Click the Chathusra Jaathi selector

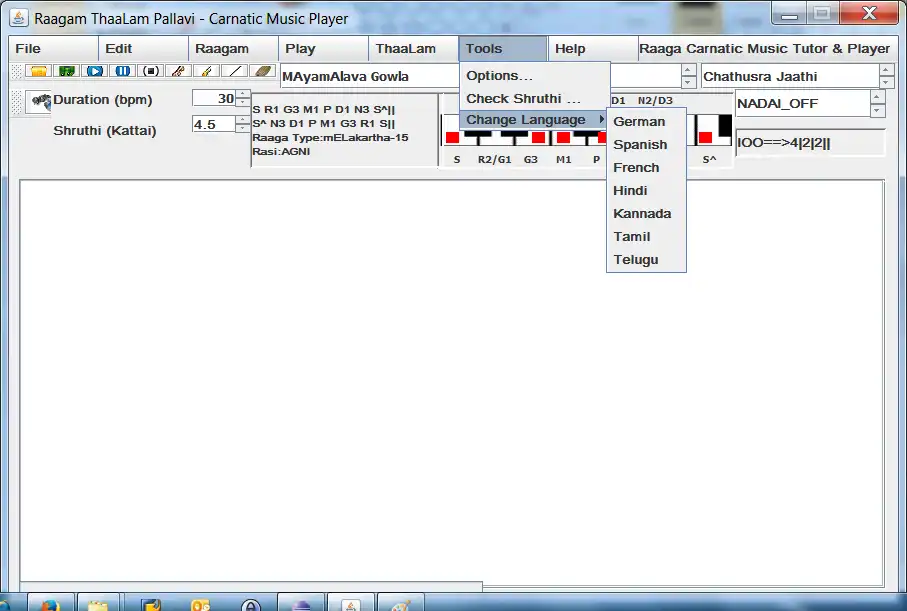click(x=790, y=76)
